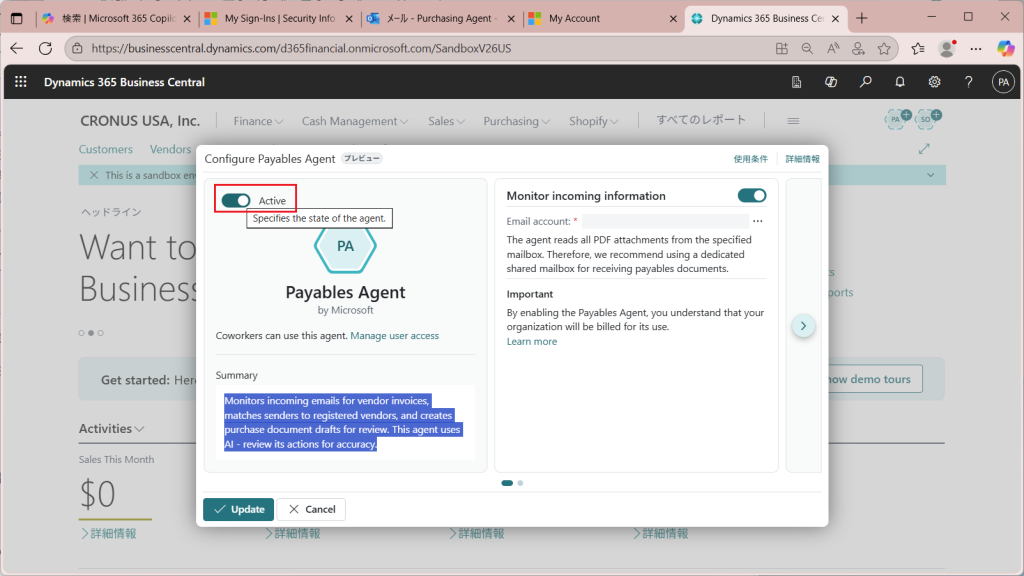Open the 使用条件 link
This screenshot has width=1024, height=576.
[x=750, y=159]
